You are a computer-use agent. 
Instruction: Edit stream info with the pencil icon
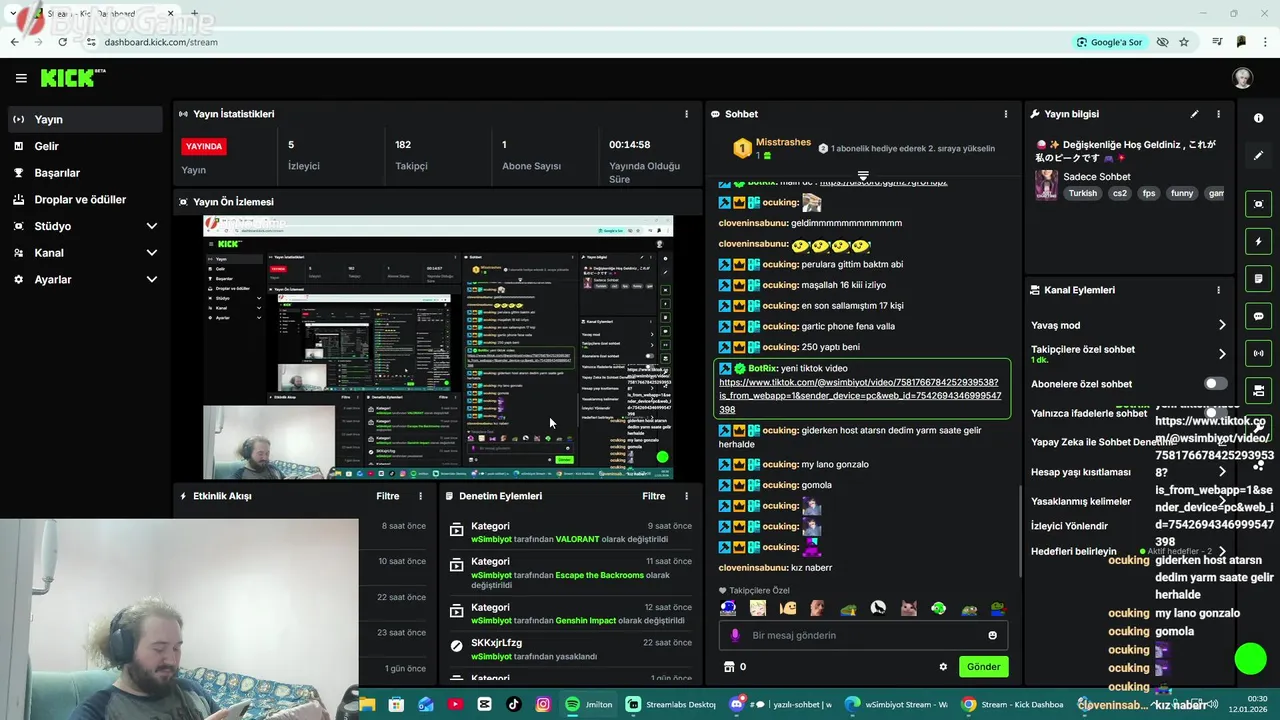1194,114
